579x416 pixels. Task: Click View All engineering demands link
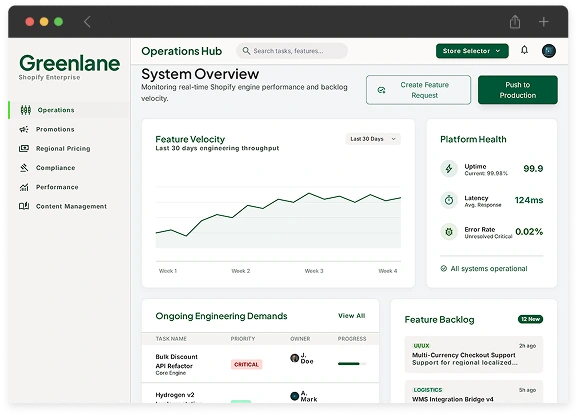tap(352, 316)
